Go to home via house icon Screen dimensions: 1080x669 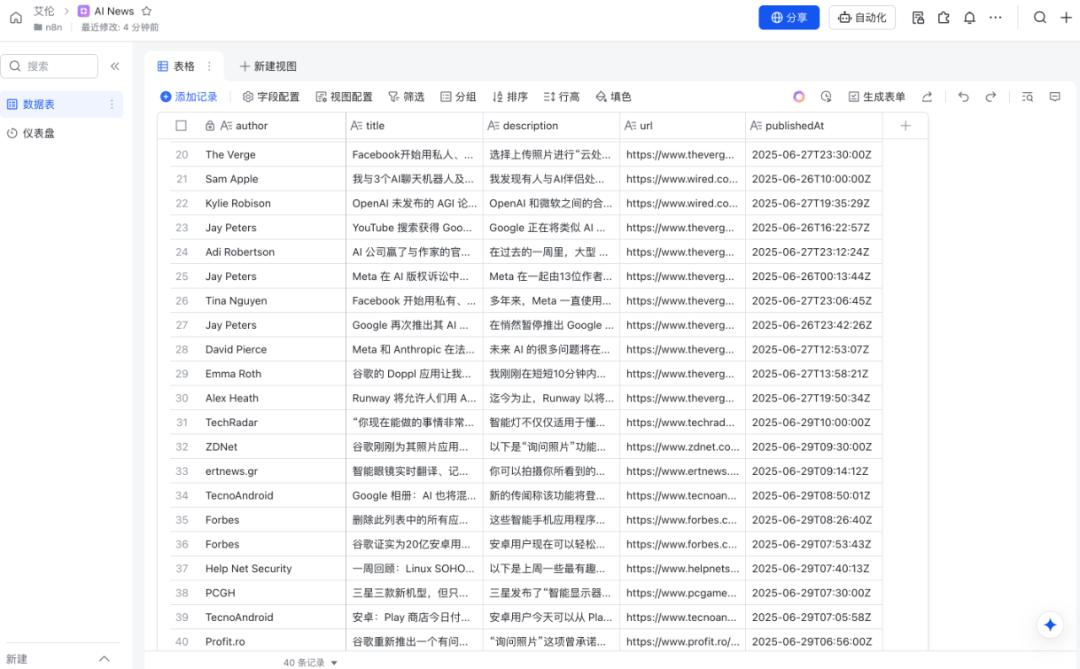coord(16,17)
